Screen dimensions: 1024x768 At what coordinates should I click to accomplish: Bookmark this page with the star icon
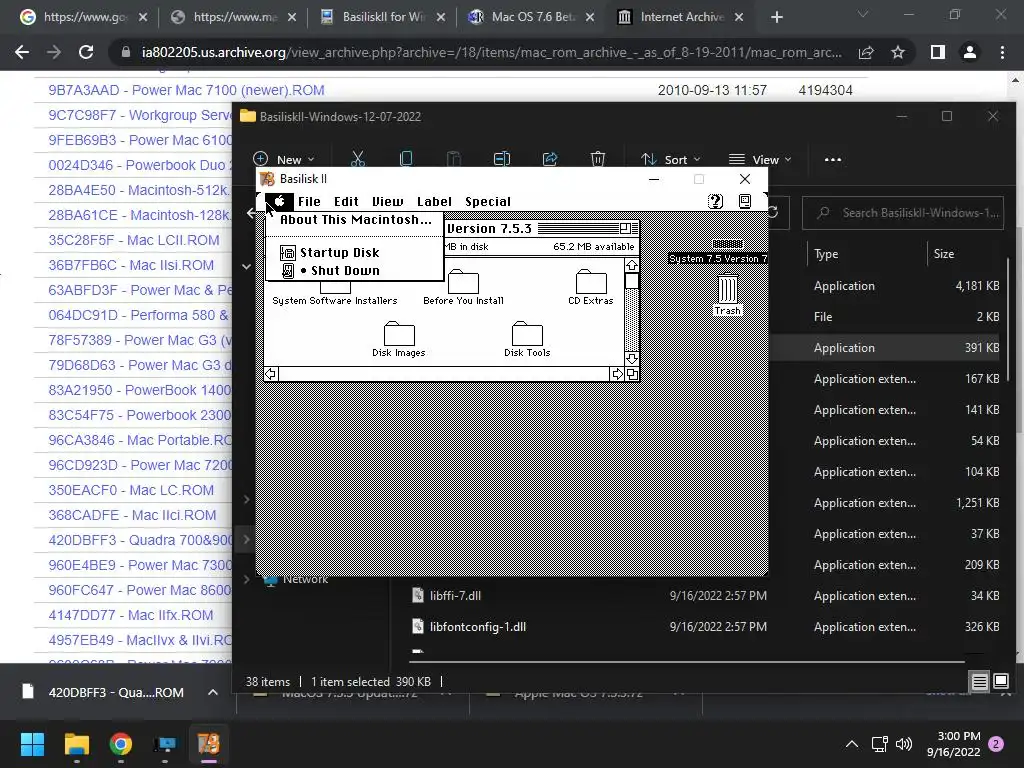click(898, 52)
